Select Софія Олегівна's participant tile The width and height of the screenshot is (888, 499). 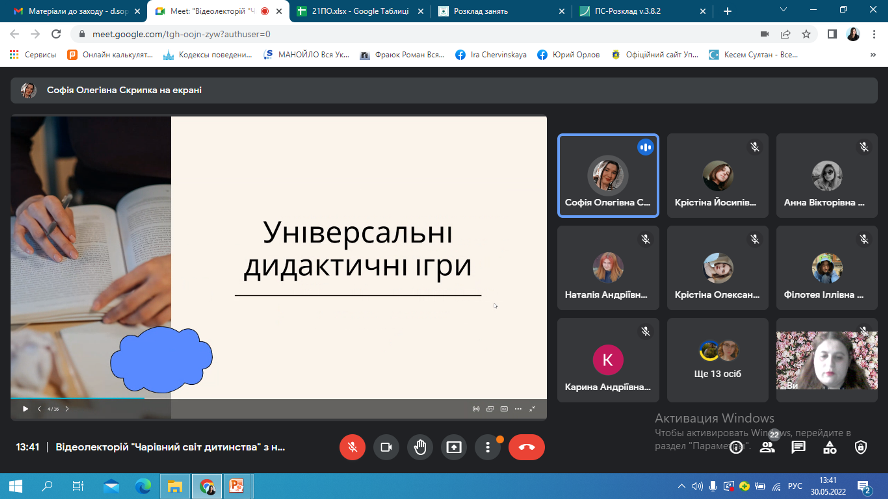pyautogui.click(x=608, y=175)
